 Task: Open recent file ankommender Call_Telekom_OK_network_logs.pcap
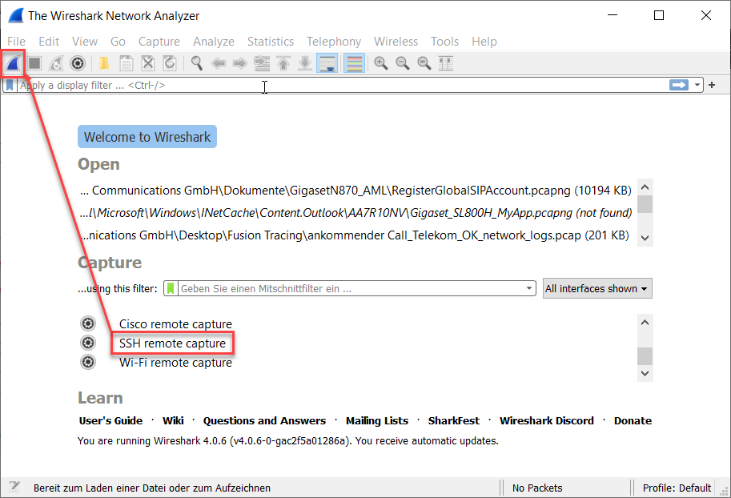[354, 235]
